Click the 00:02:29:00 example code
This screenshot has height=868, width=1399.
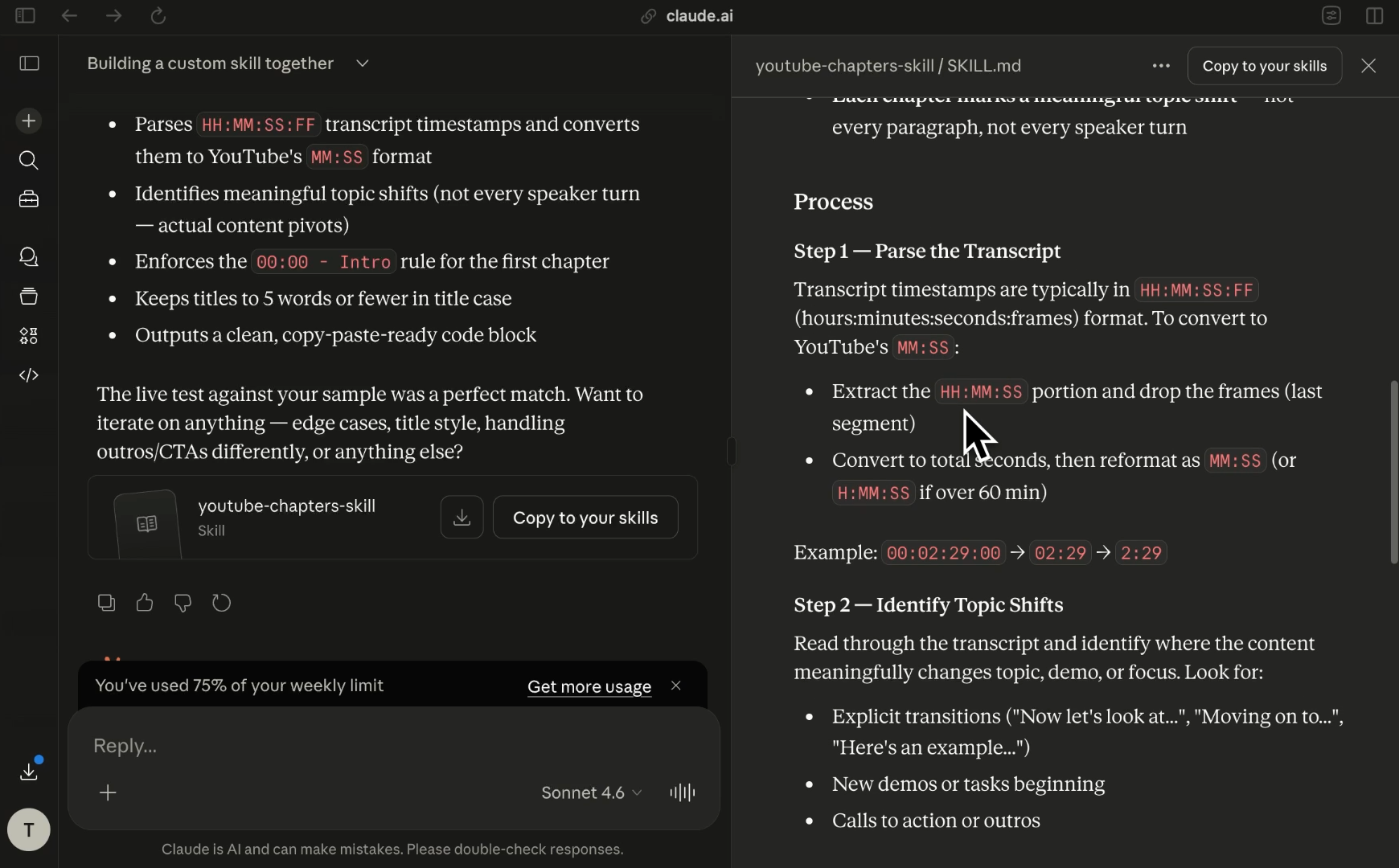tap(943, 553)
